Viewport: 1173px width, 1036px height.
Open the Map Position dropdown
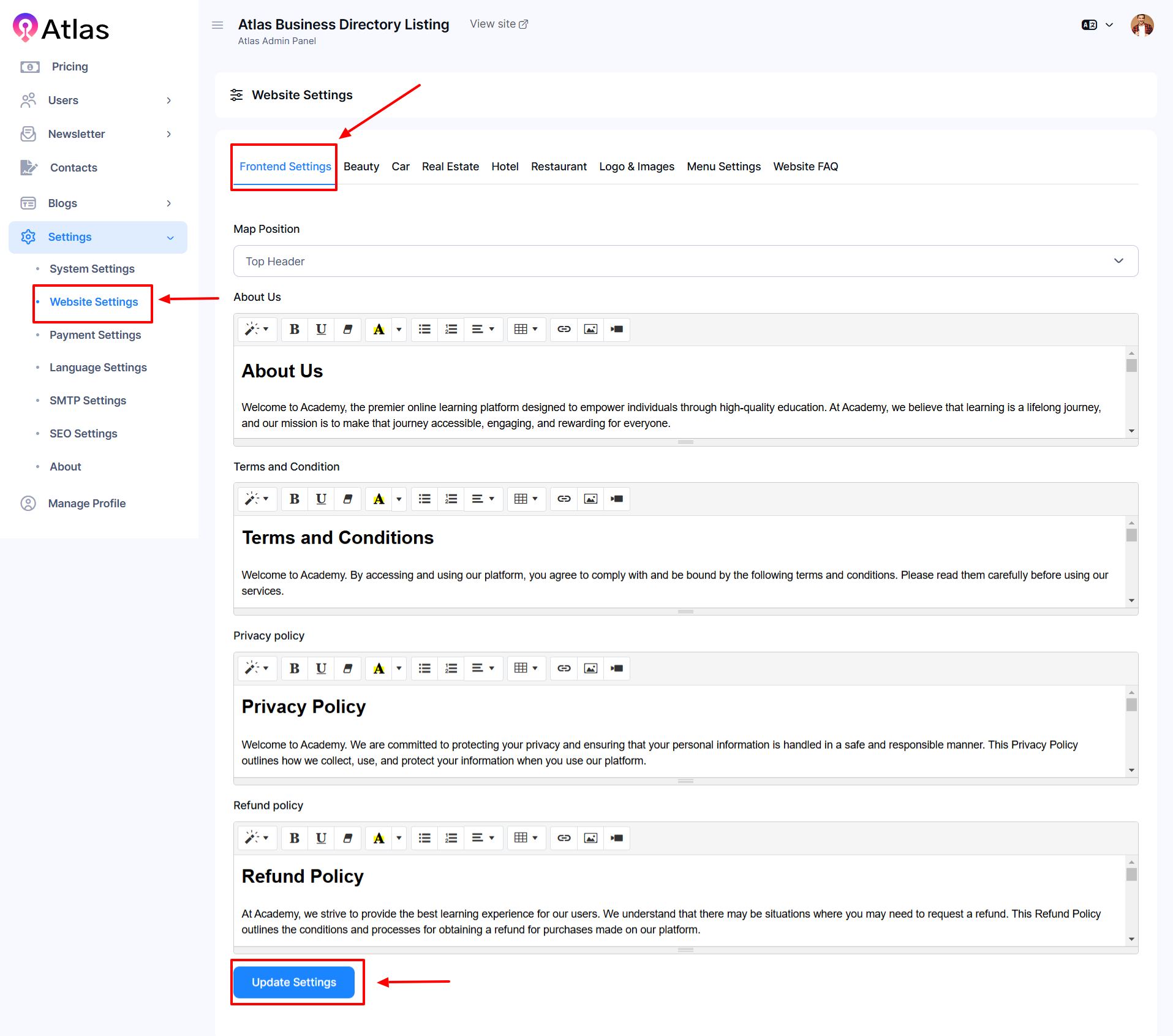[685, 262]
